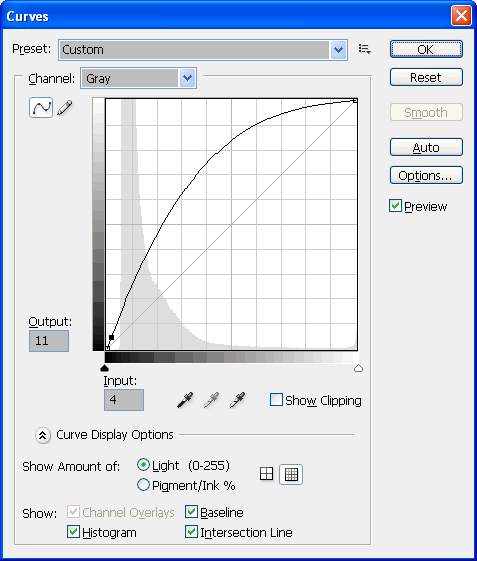Switch to detailed 10% grid icon
This screenshot has height=561, width=477.
click(291, 475)
